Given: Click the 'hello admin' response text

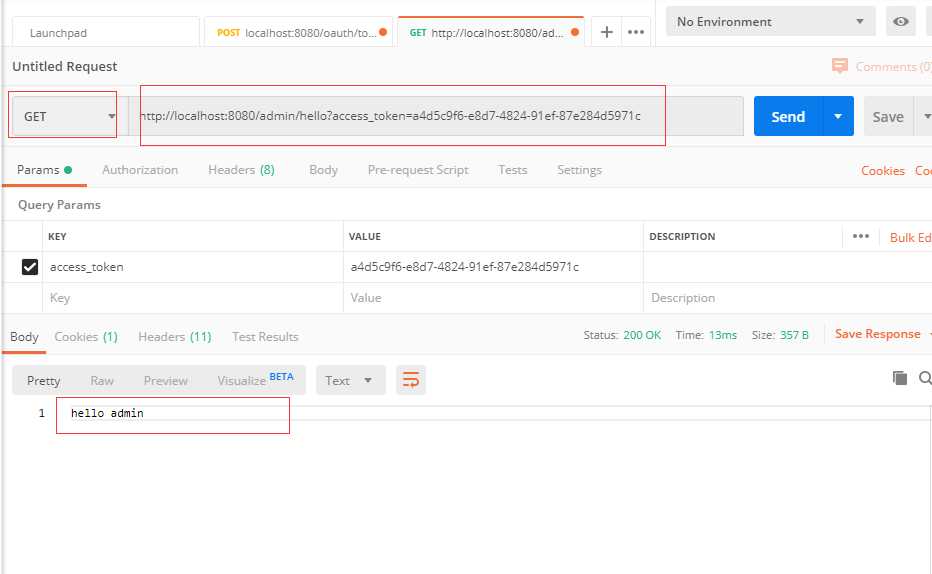Looking at the screenshot, I should [x=107, y=413].
